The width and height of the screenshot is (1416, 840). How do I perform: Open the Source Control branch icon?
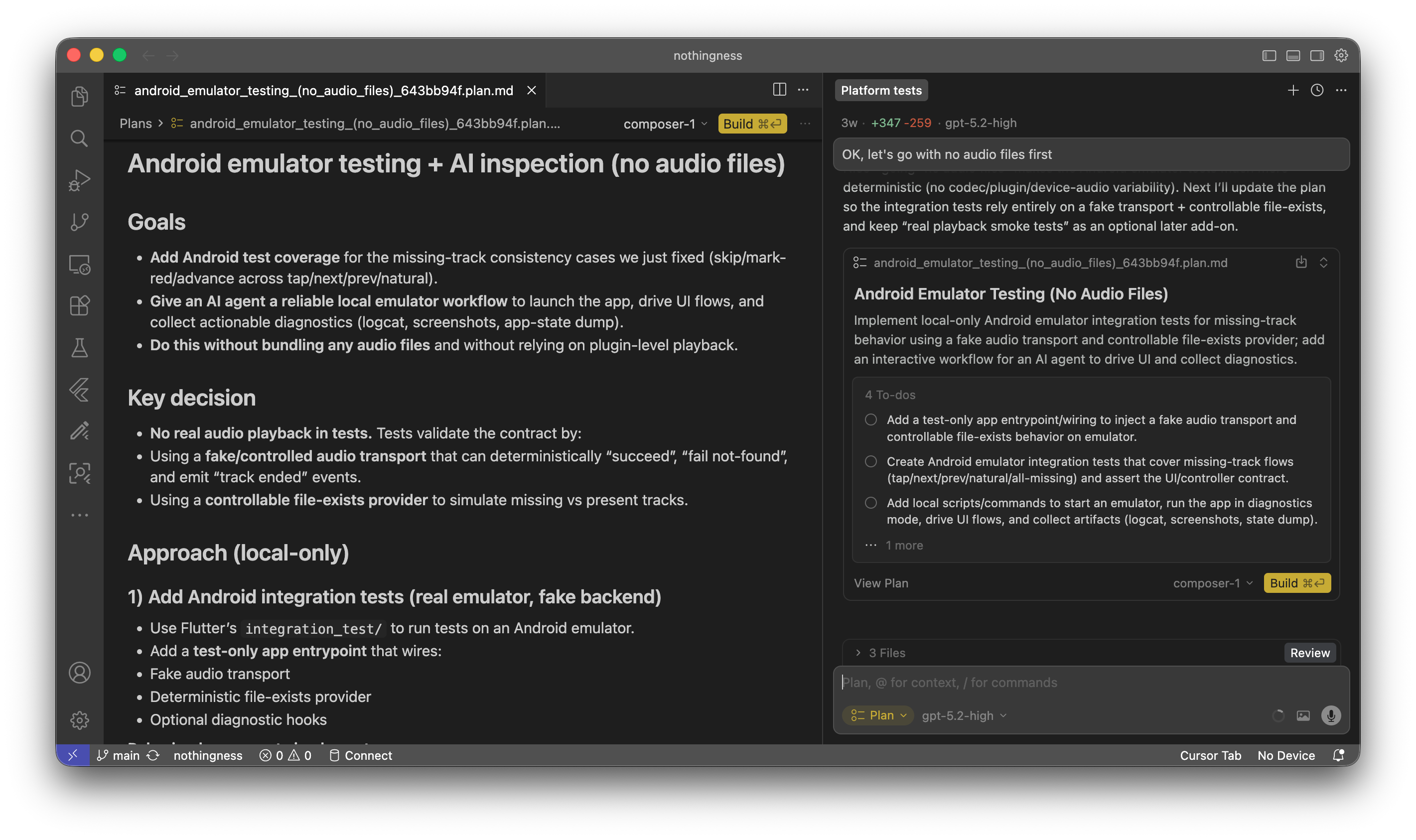(x=80, y=222)
